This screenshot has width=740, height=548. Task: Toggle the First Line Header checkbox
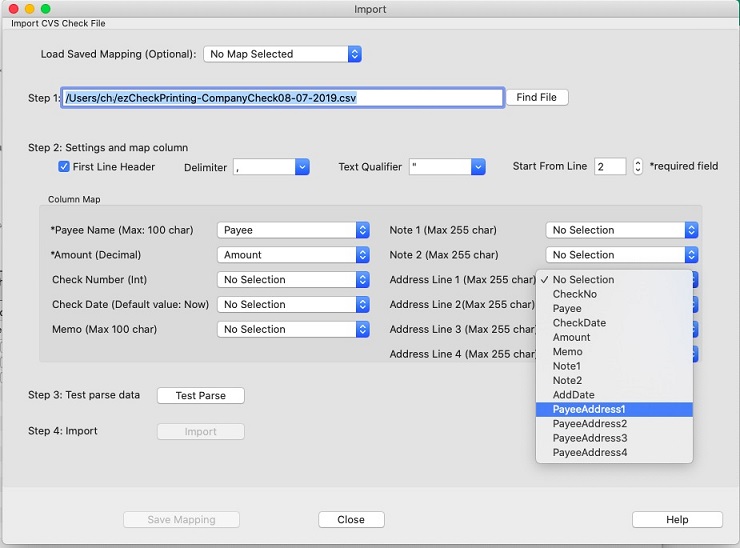(x=64, y=167)
